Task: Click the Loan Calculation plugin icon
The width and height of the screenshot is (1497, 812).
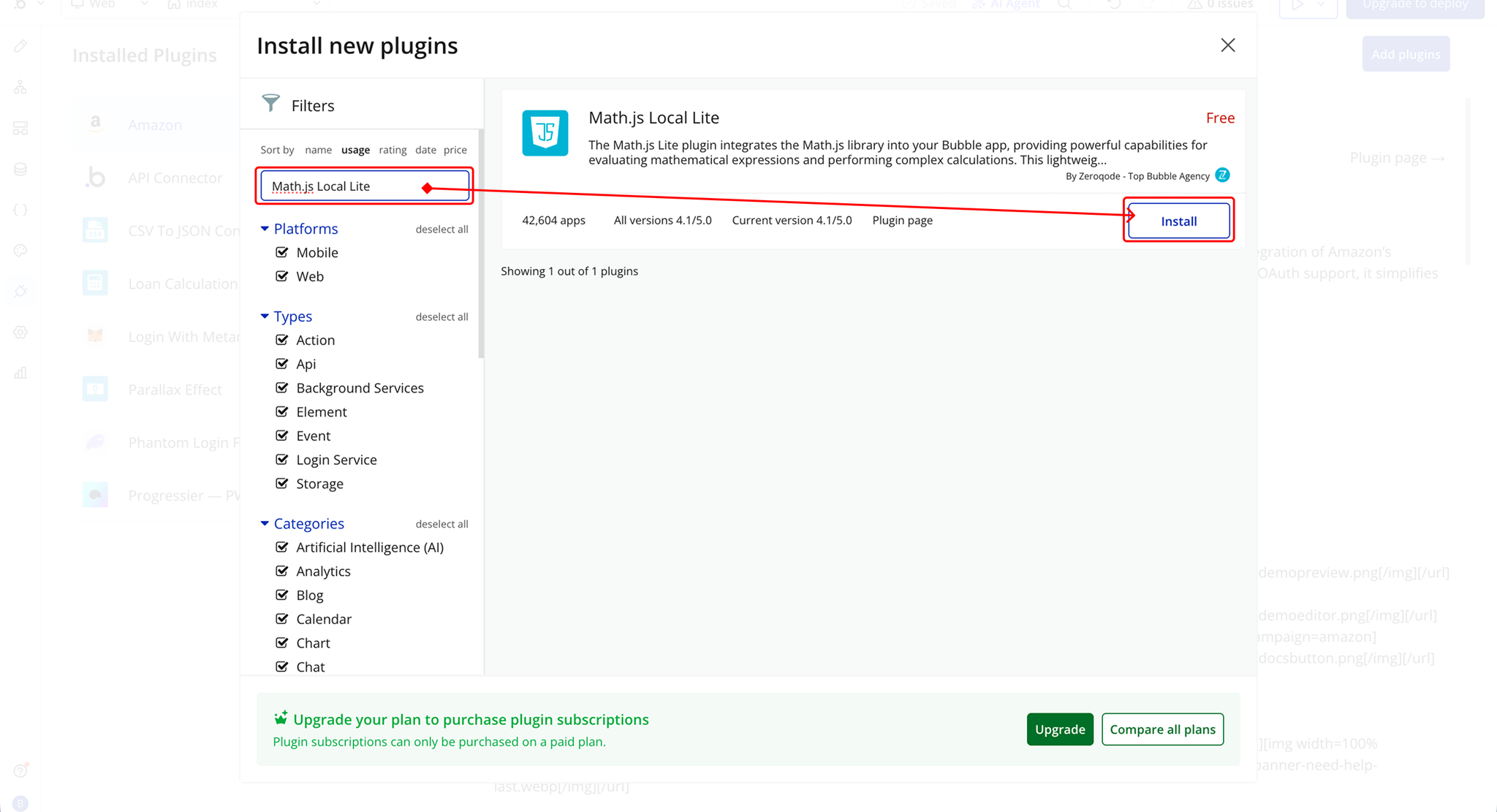Action: click(x=95, y=284)
